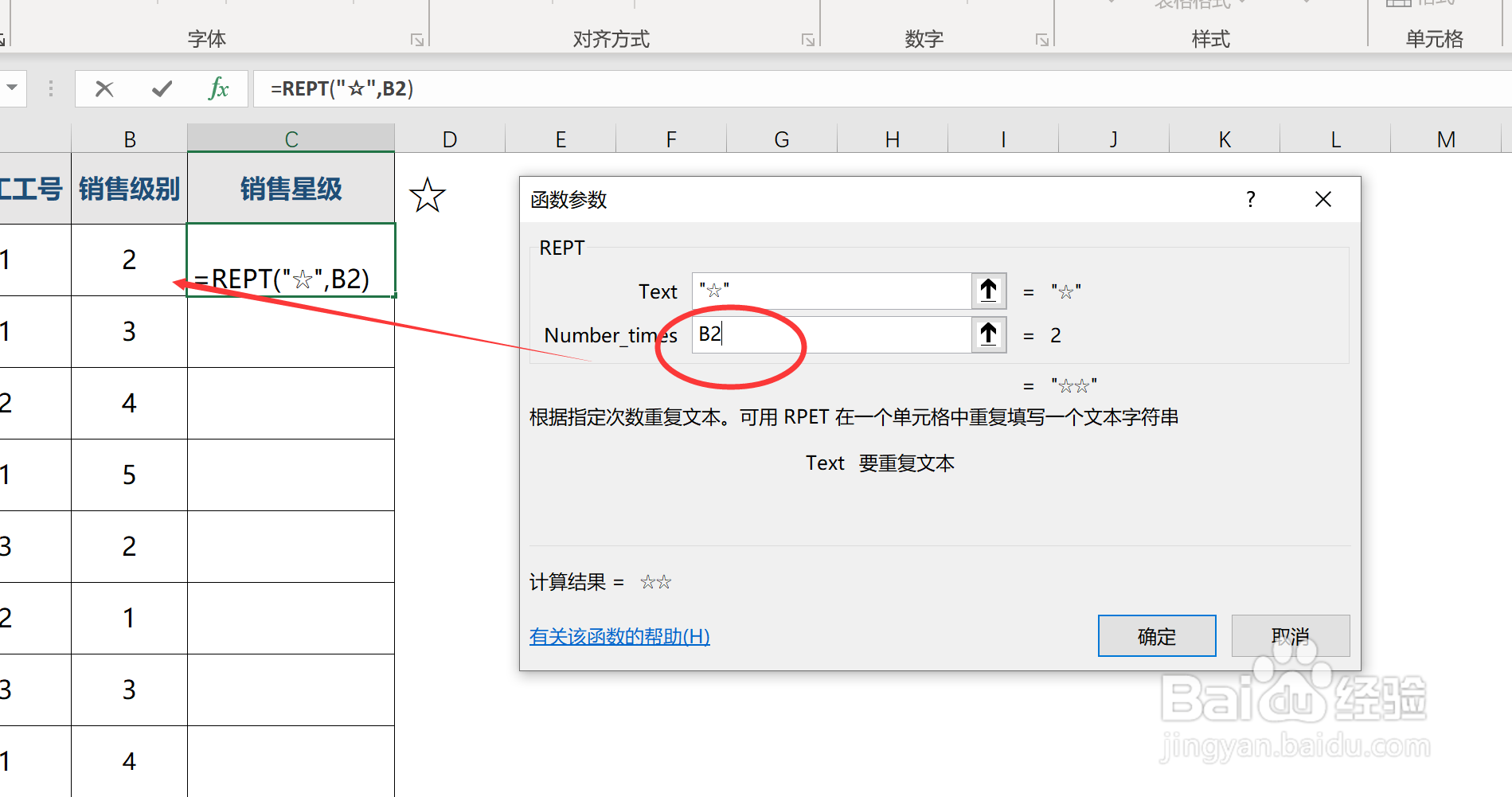Click the 销售星级 header cell
1512x797 pixels.
click(x=291, y=189)
